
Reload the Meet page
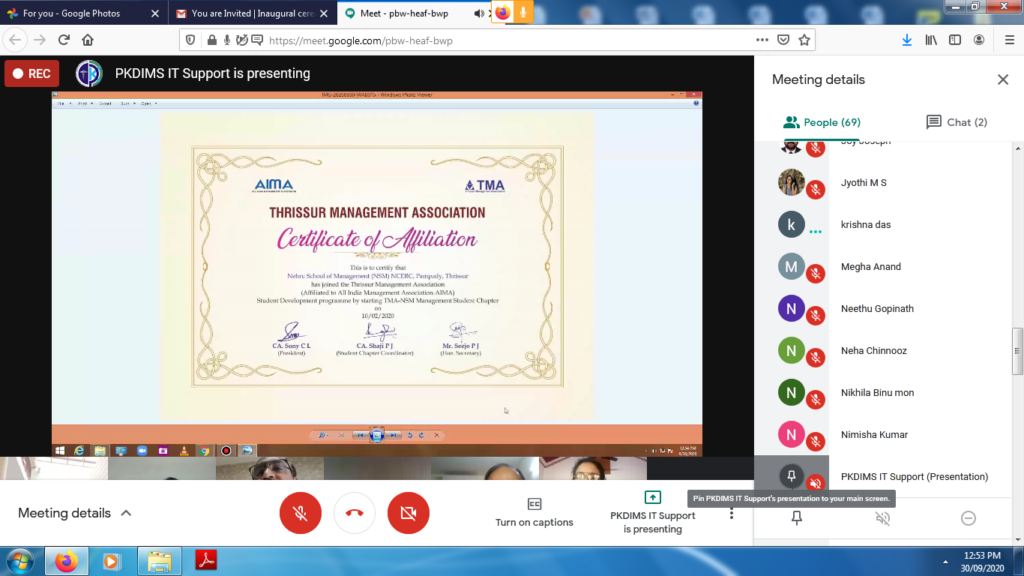point(64,40)
